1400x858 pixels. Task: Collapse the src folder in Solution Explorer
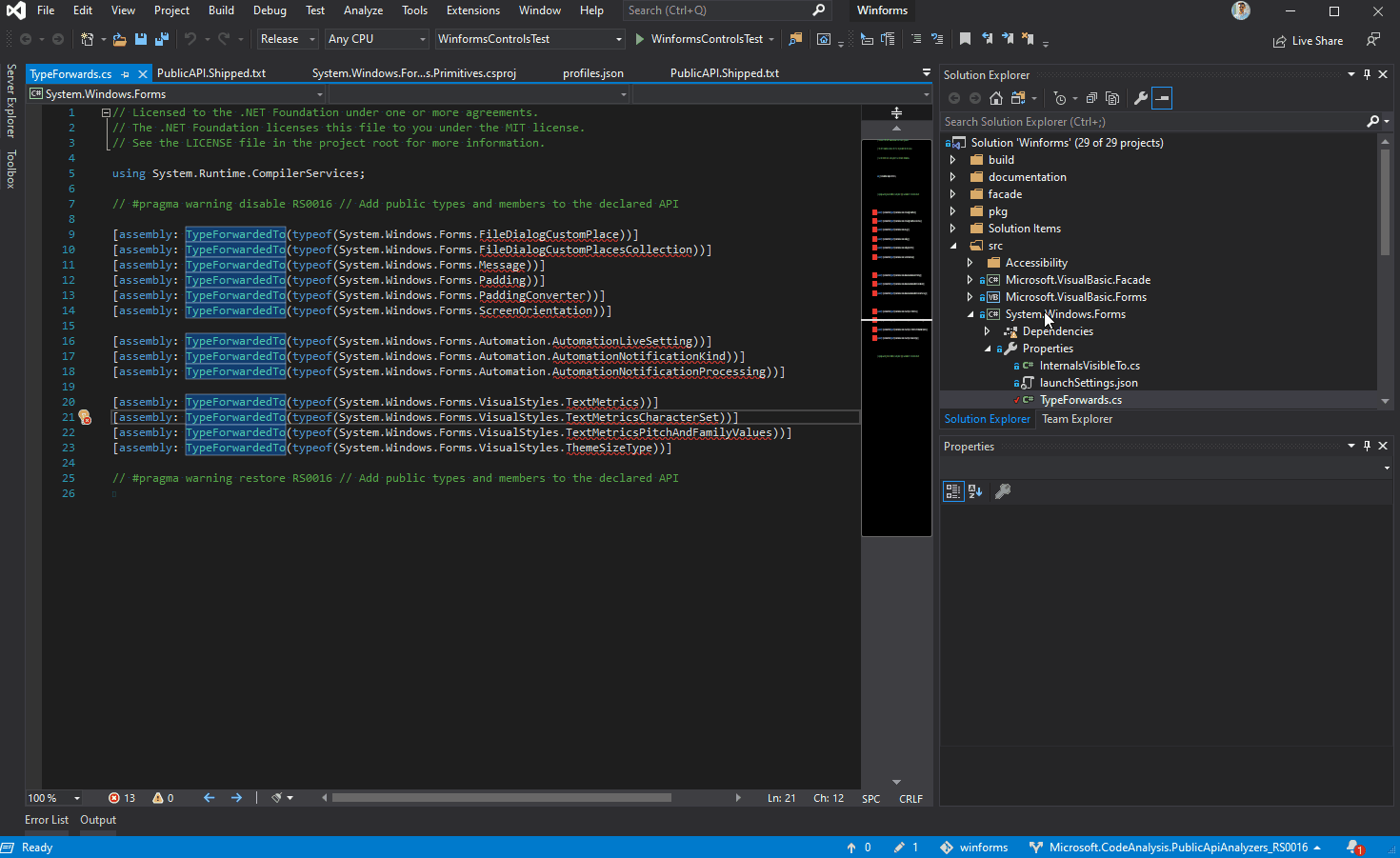tap(953, 245)
